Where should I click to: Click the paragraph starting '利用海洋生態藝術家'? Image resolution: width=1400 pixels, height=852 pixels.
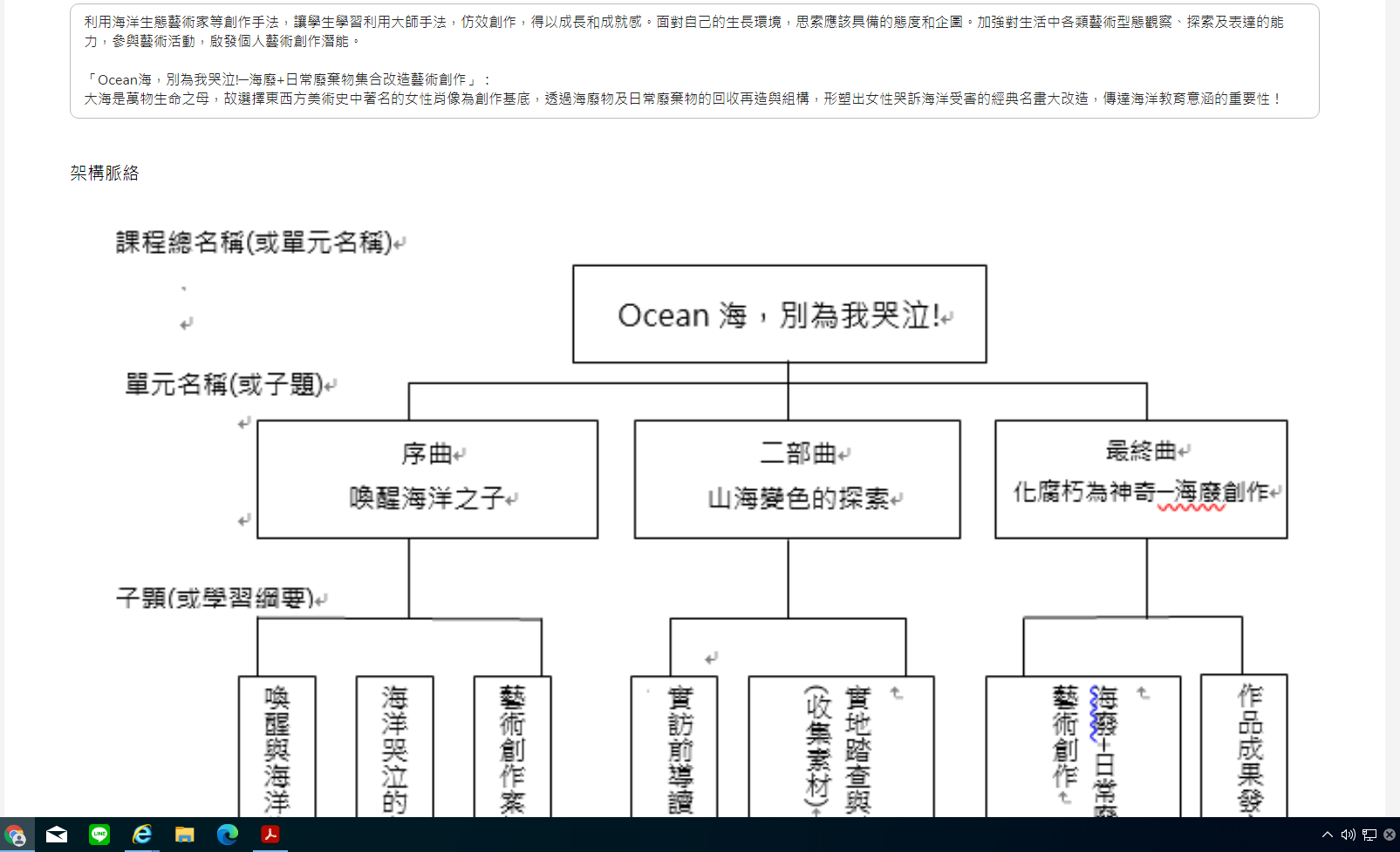[x=684, y=31]
